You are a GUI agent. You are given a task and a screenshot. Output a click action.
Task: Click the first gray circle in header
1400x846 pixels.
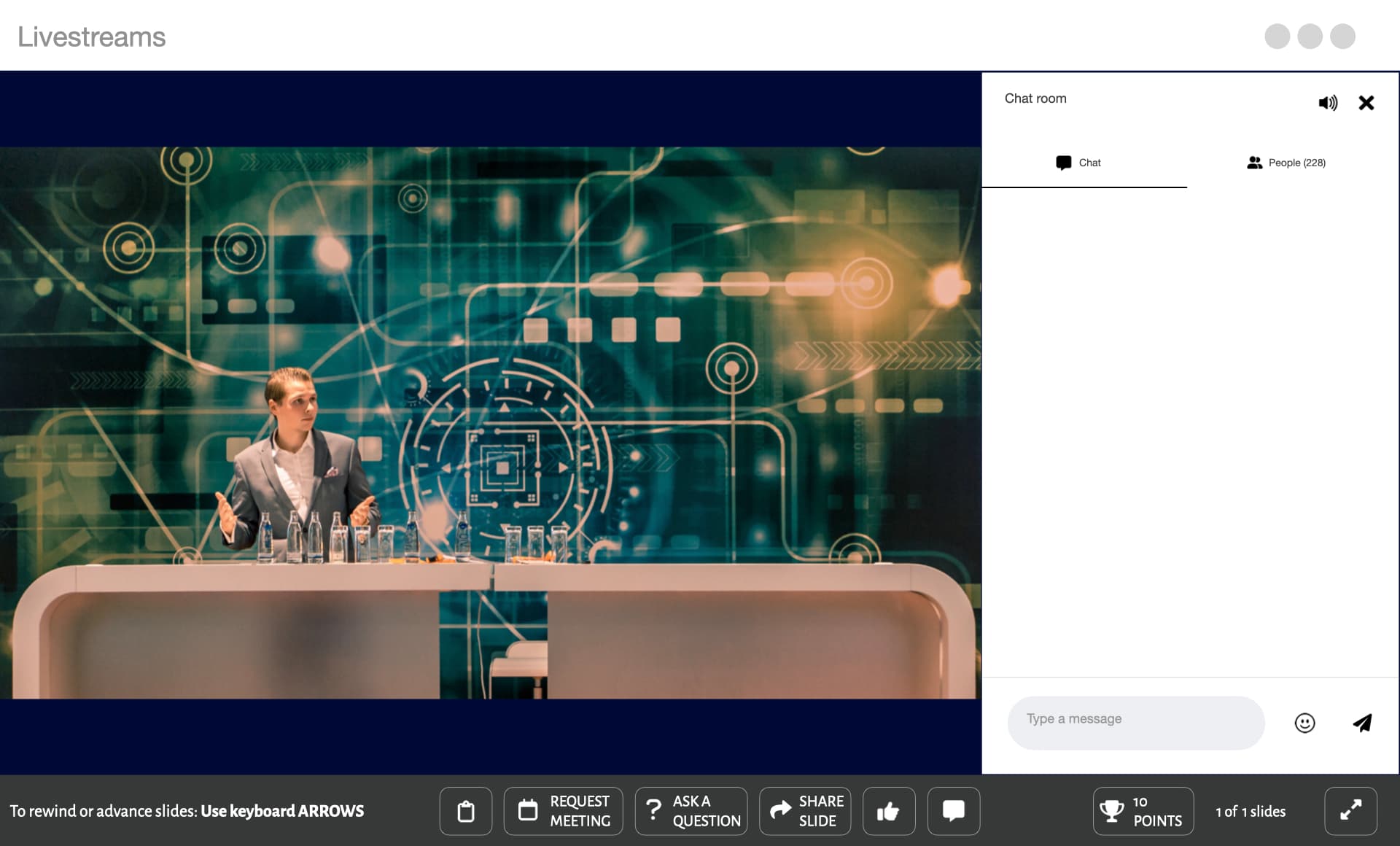coord(1277,36)
